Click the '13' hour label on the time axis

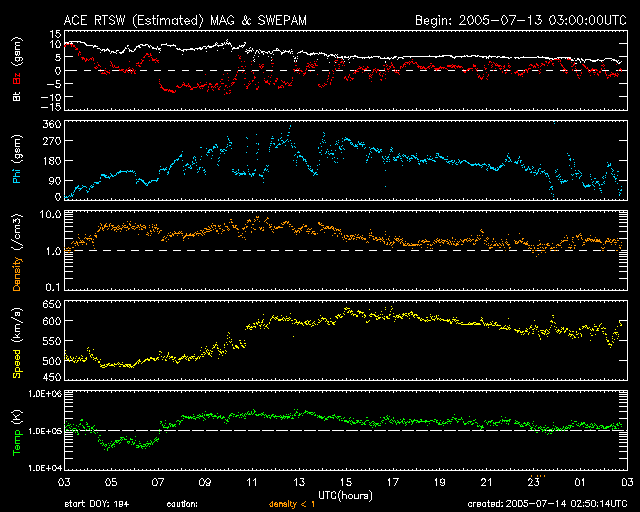click(299, 482)
